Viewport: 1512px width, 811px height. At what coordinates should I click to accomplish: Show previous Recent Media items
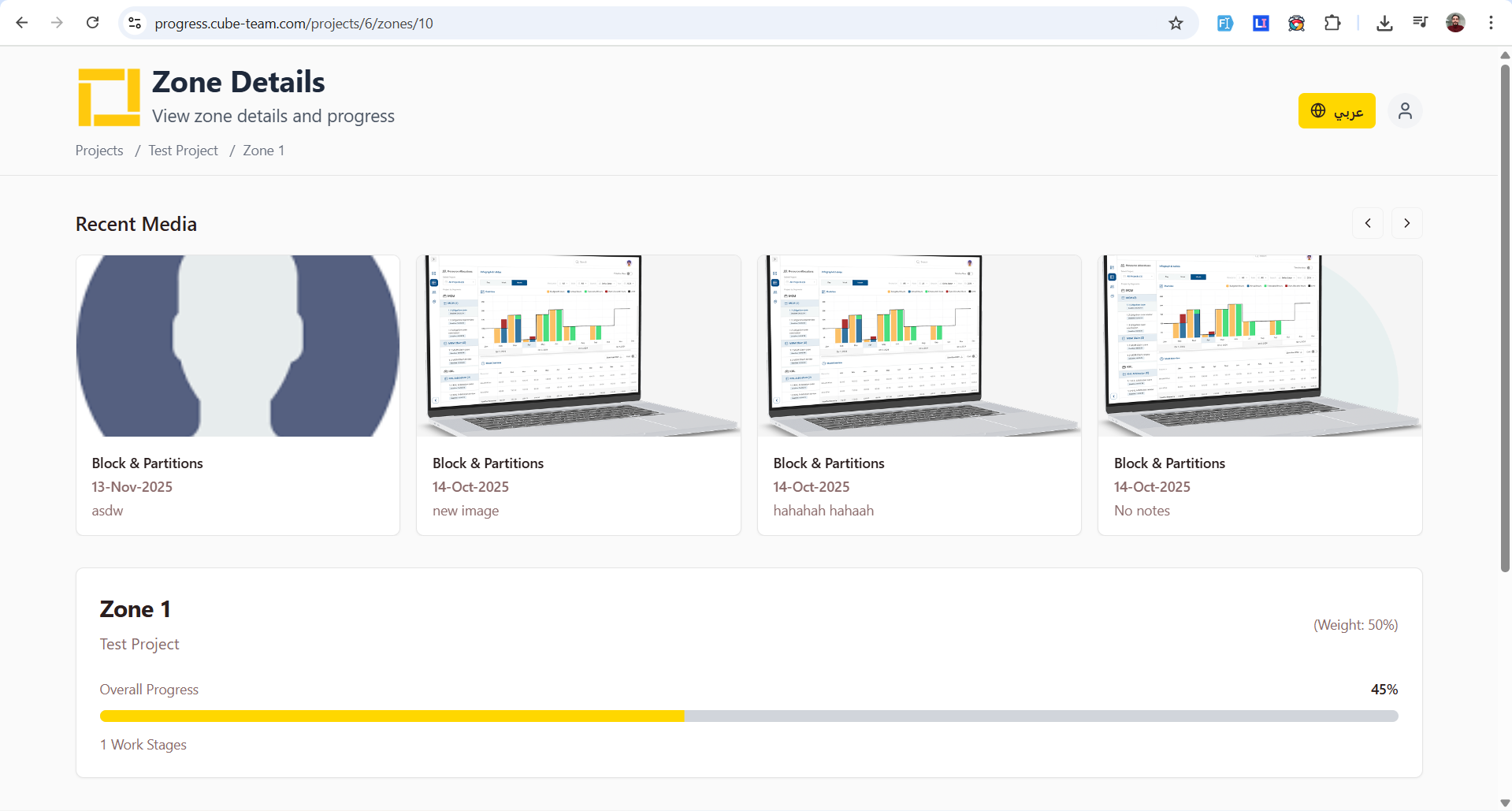(x=1368, y=223)
